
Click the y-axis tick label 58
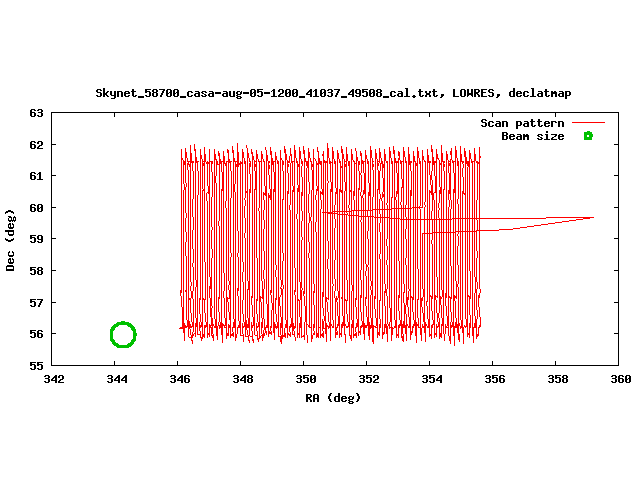click(36, 271)
